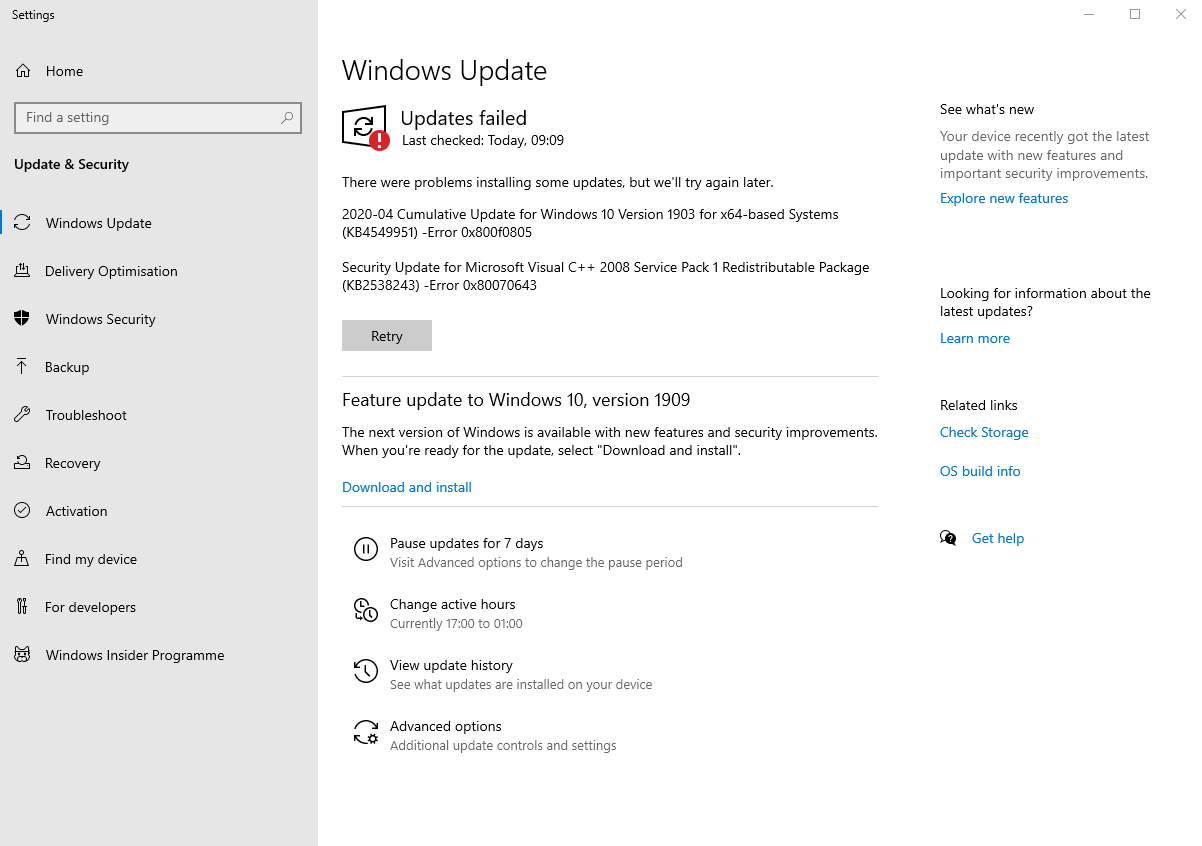Click the Activation checkmark circle icon
The width and height of the screenshot is (1202, 846).
point(22,511)
